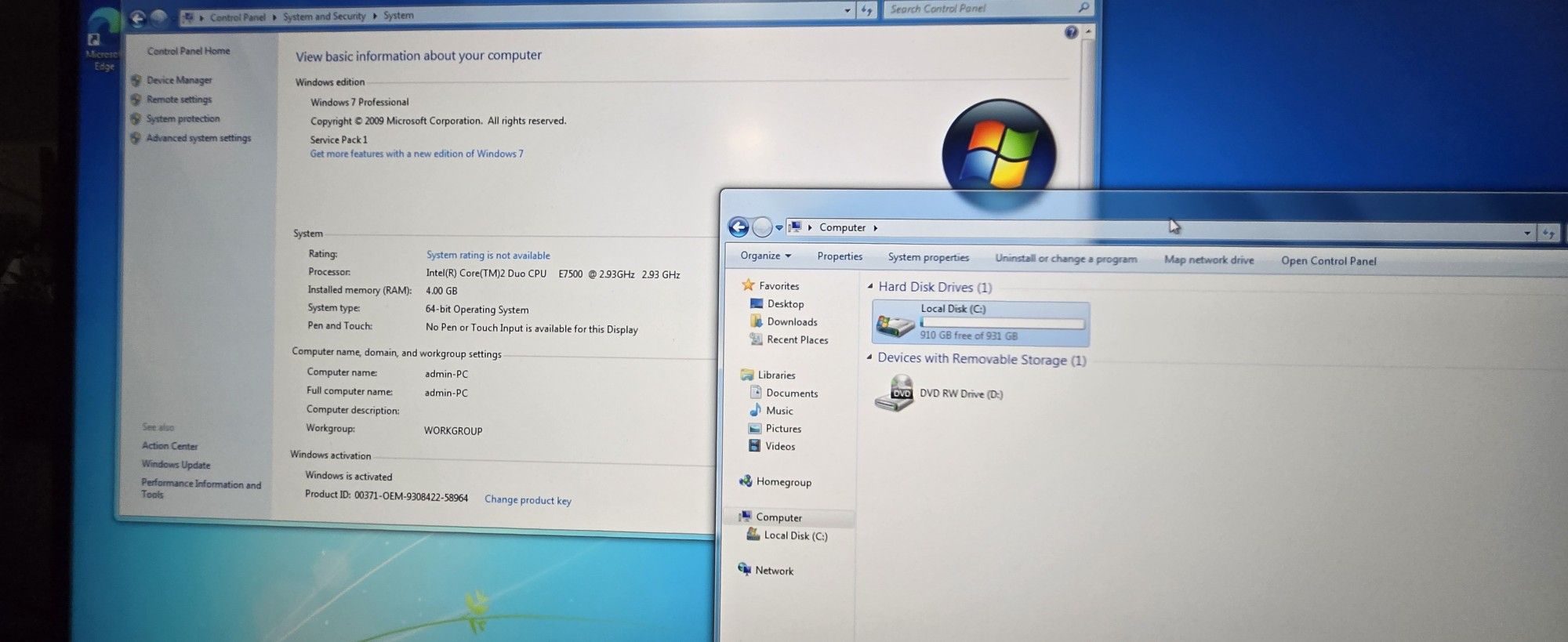Open the Organize menu
The width and height of the screenshot is (1568, 642).
point(765,256)
